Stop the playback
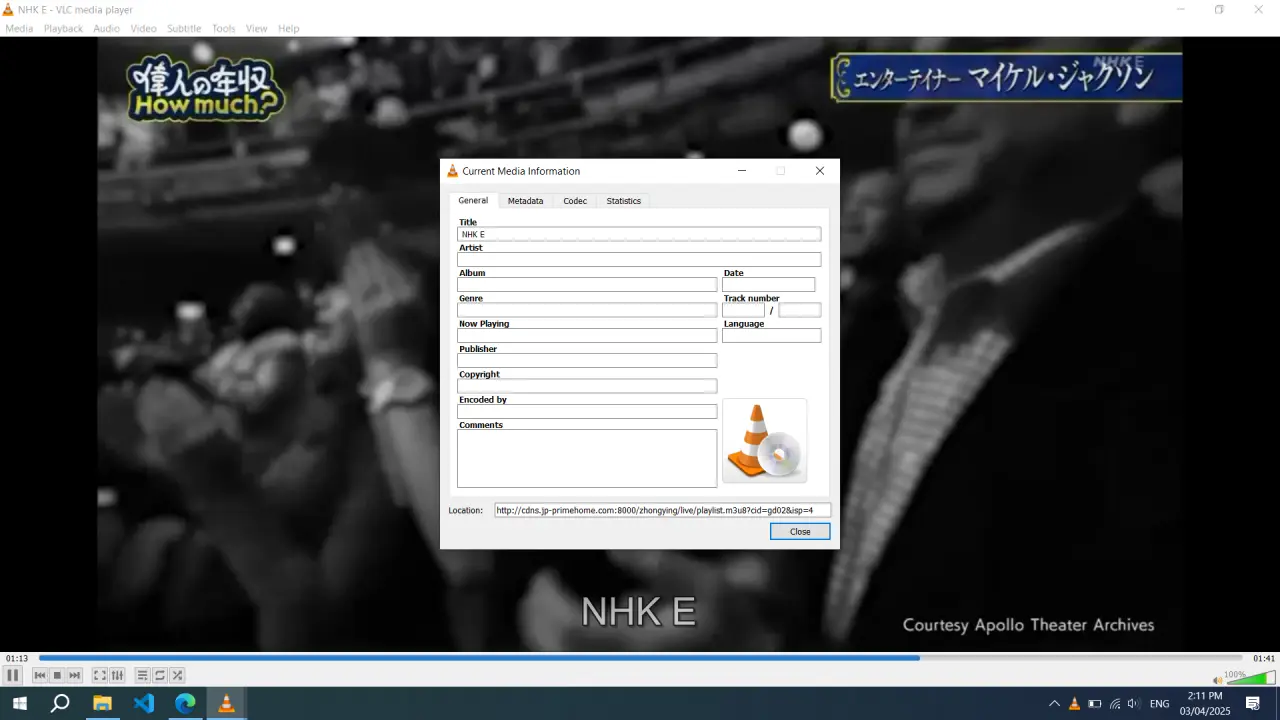Viewport: 1280px width, 720px height. tap(57, 676)
